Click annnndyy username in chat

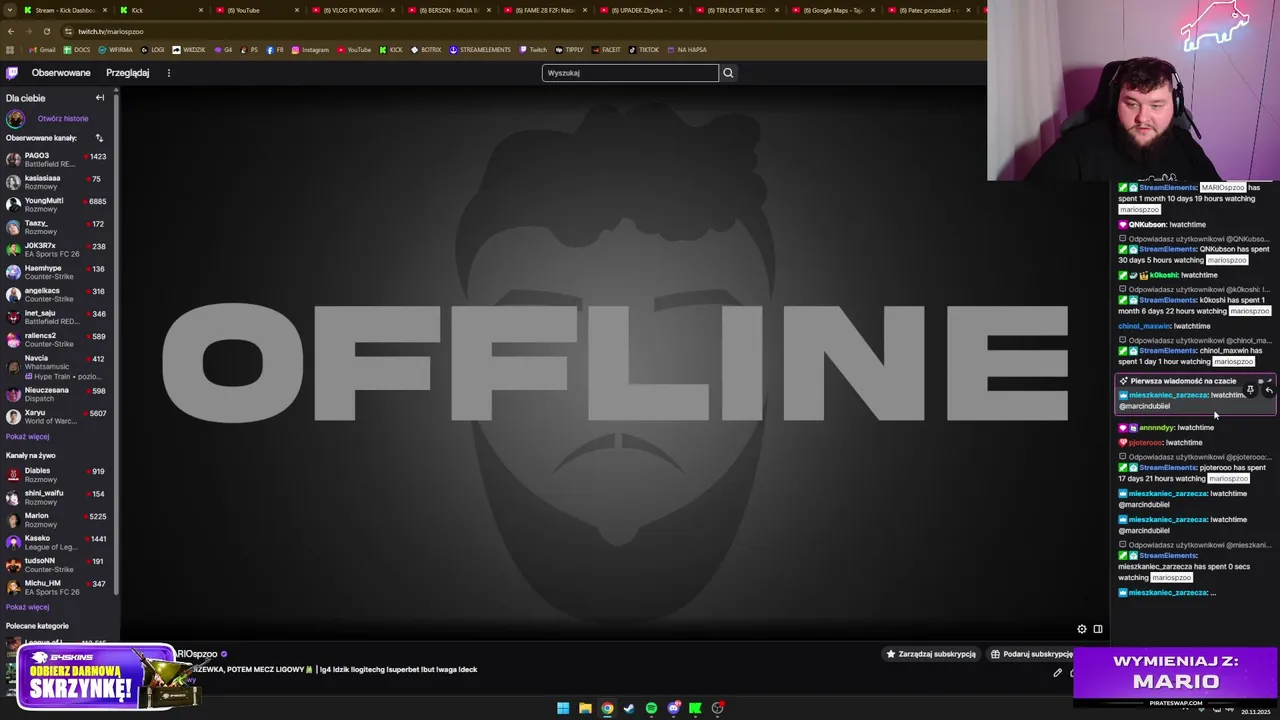(x=1157, y=428)
